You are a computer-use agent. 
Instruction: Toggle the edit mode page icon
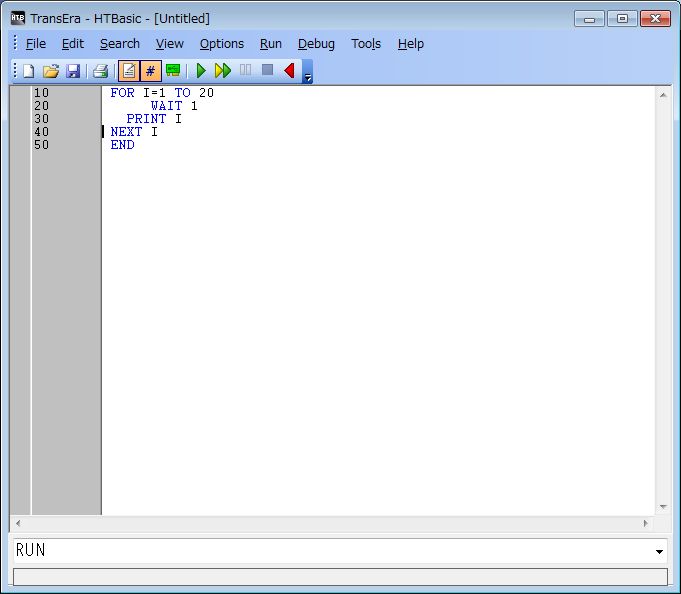[x=129, y=71]
